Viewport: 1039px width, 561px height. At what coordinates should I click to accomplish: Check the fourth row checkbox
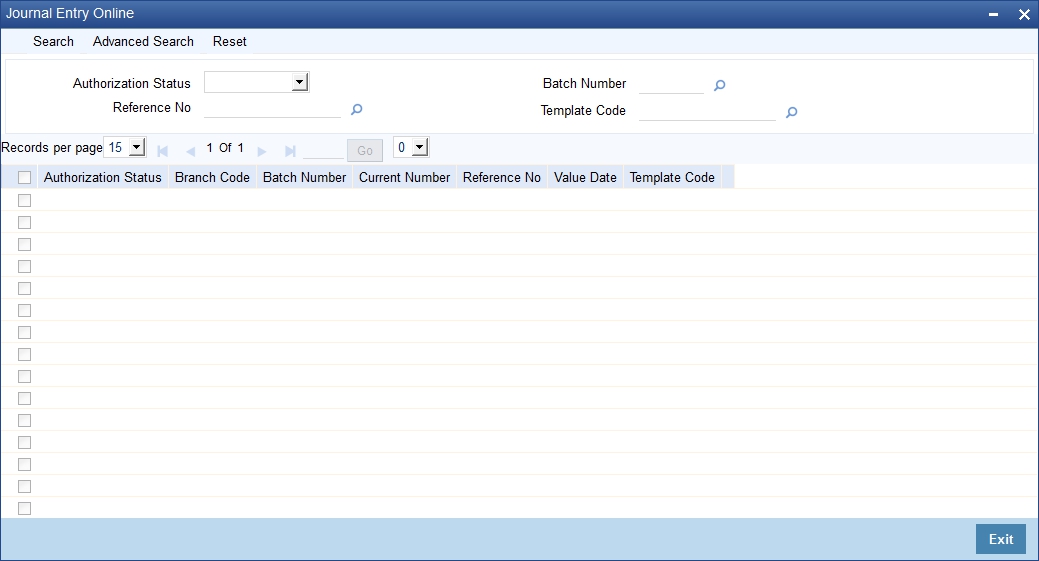pyautogui.click(x=25, y=266)
